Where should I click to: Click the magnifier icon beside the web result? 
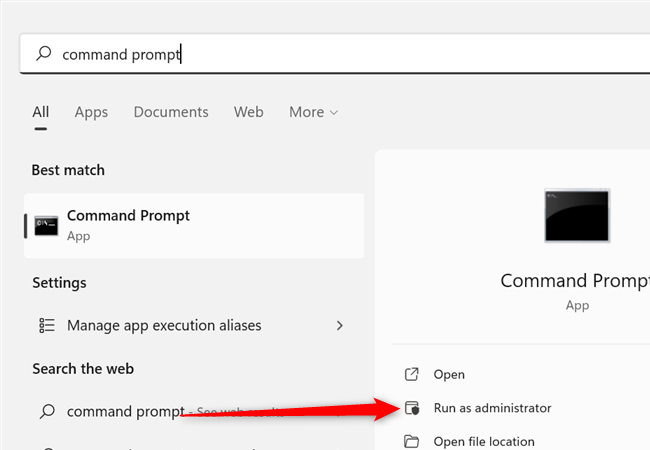pos(46,411)
